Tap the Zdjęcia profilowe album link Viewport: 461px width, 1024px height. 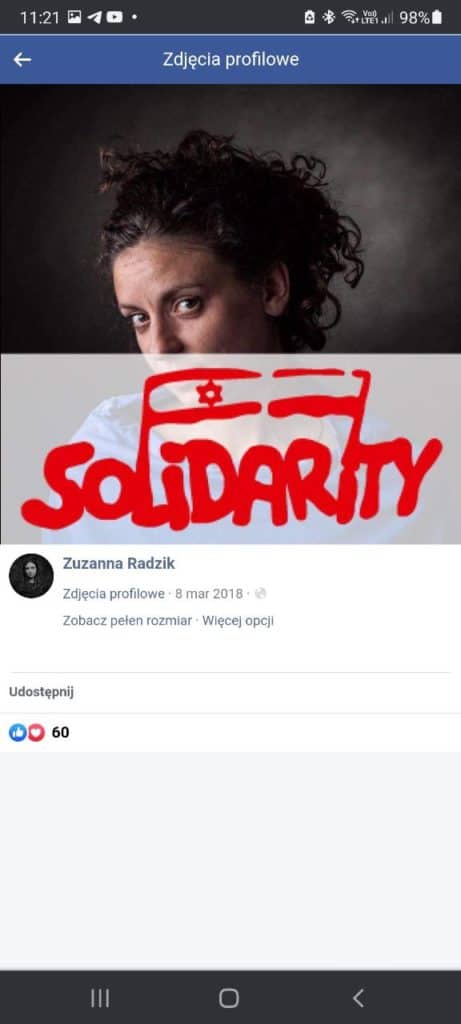pyautogui.click(x=114, y=594)
